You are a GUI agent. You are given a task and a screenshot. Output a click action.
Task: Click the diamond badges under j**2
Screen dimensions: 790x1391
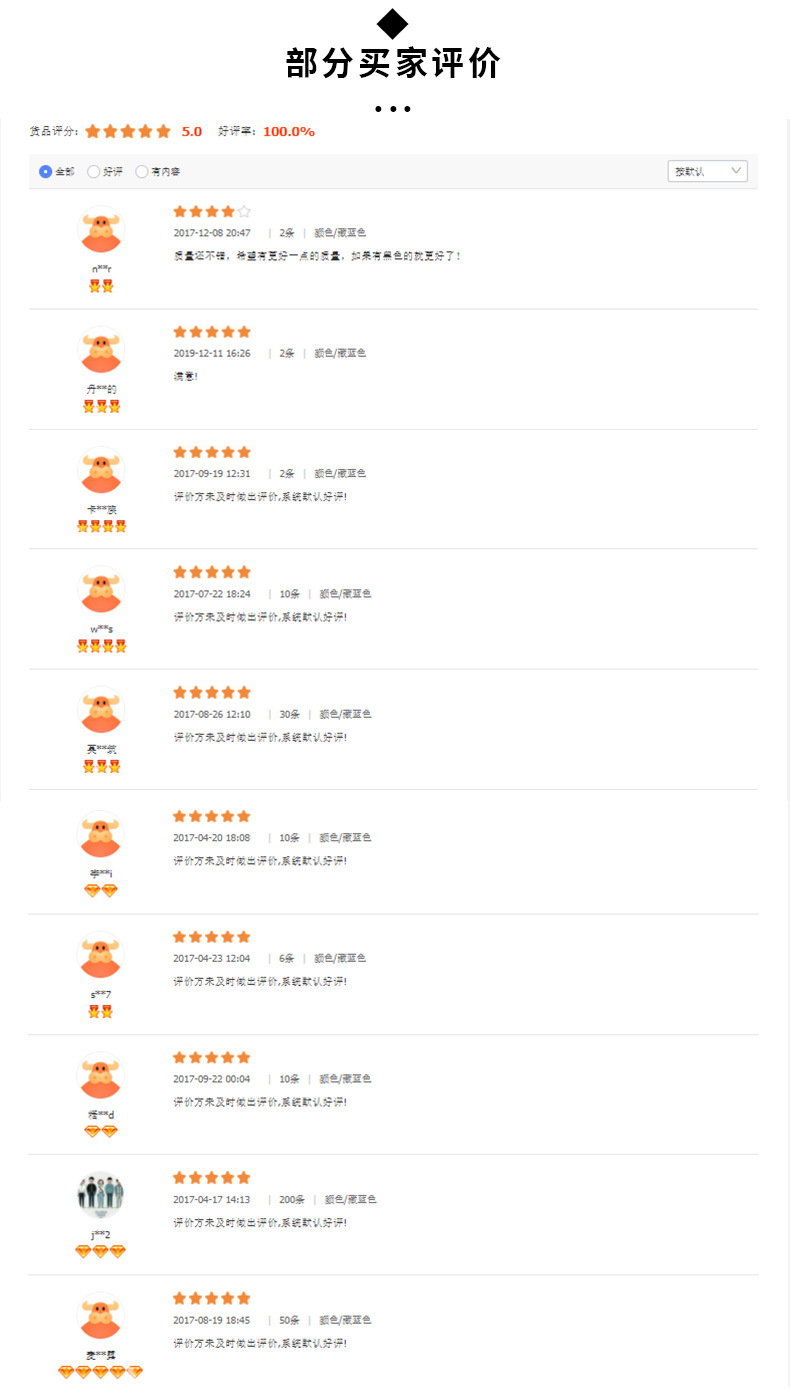100,1251
